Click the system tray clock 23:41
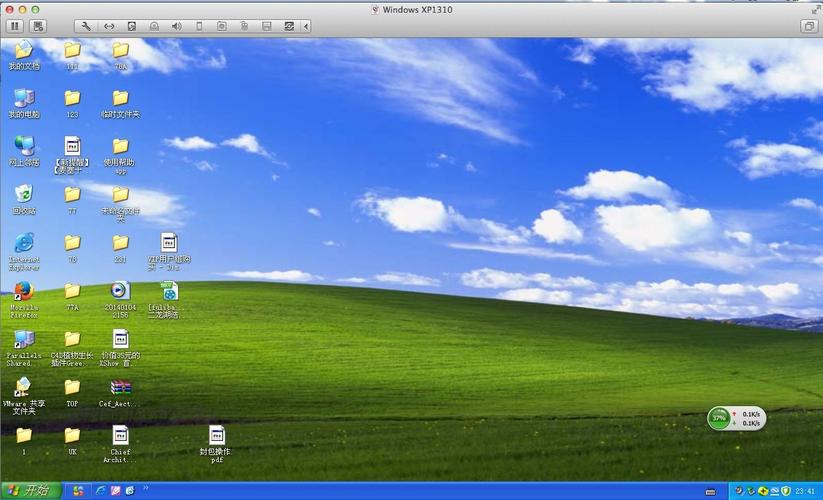 (805, 491)
